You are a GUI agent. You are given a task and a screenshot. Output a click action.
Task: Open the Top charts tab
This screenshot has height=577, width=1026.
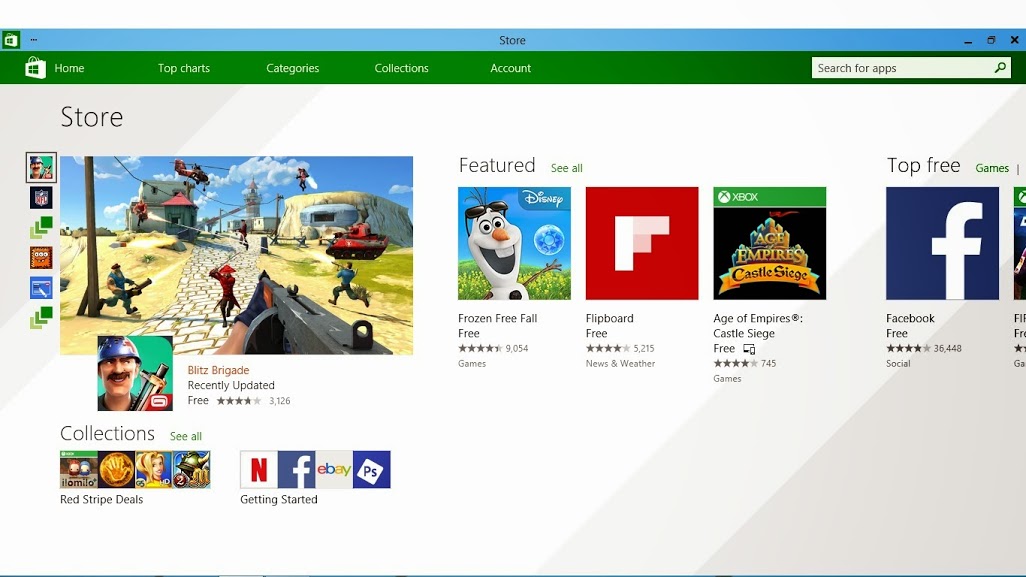click(x=184, y=68)
